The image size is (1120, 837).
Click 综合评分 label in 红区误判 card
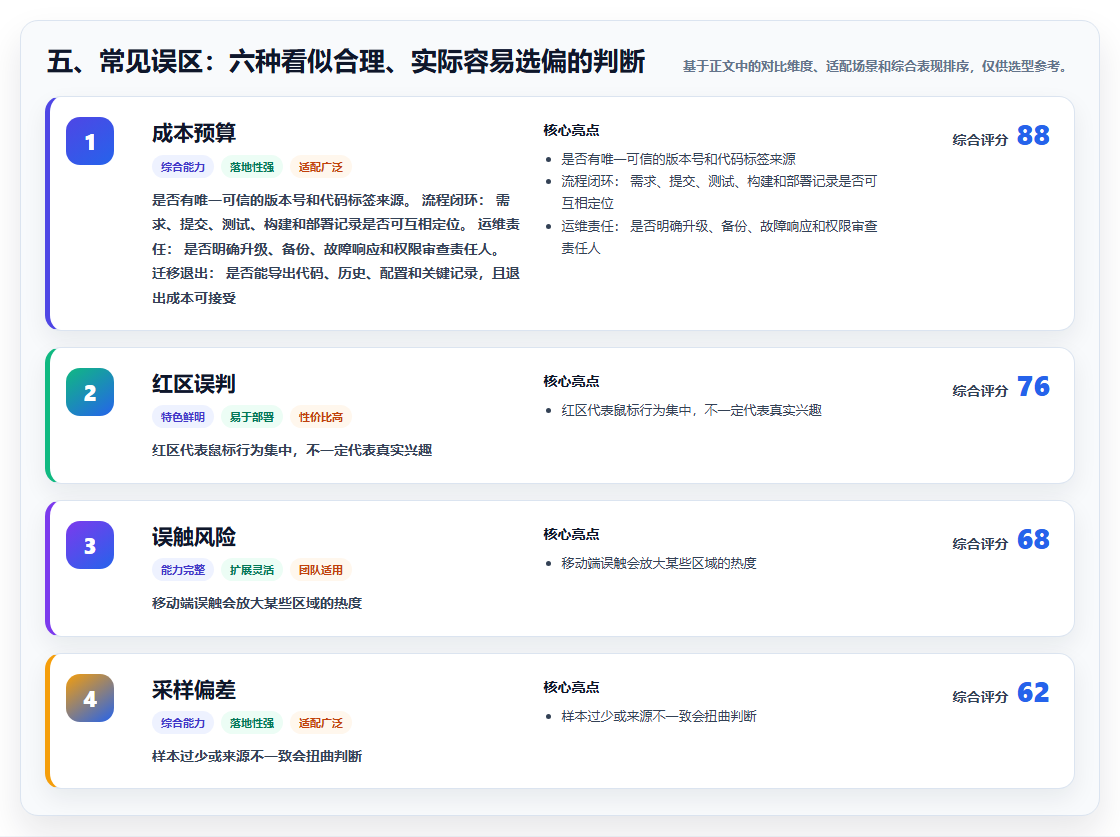pos(980,391)
